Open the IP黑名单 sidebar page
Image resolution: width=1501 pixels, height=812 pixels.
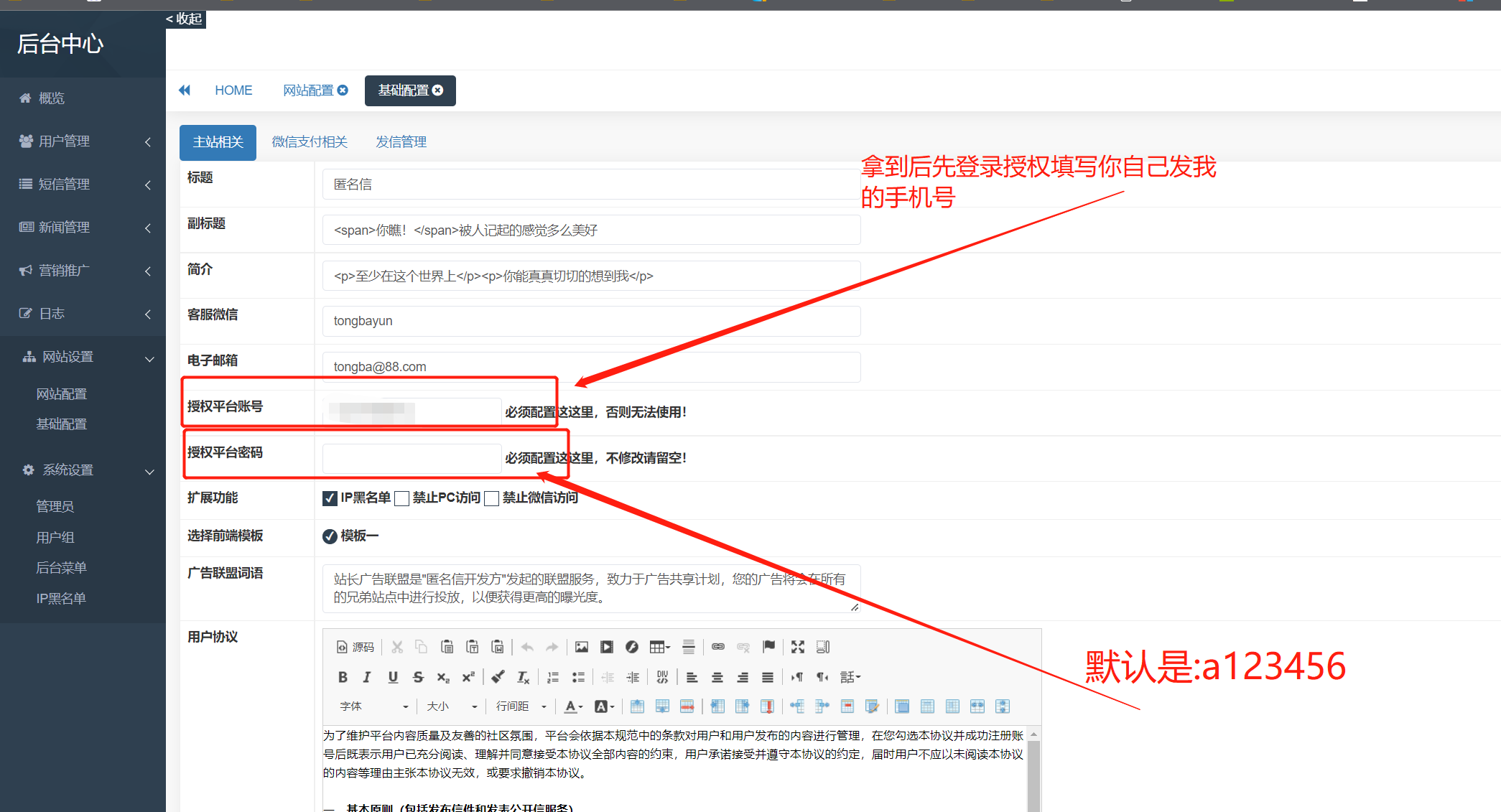[x=61, y=598]
